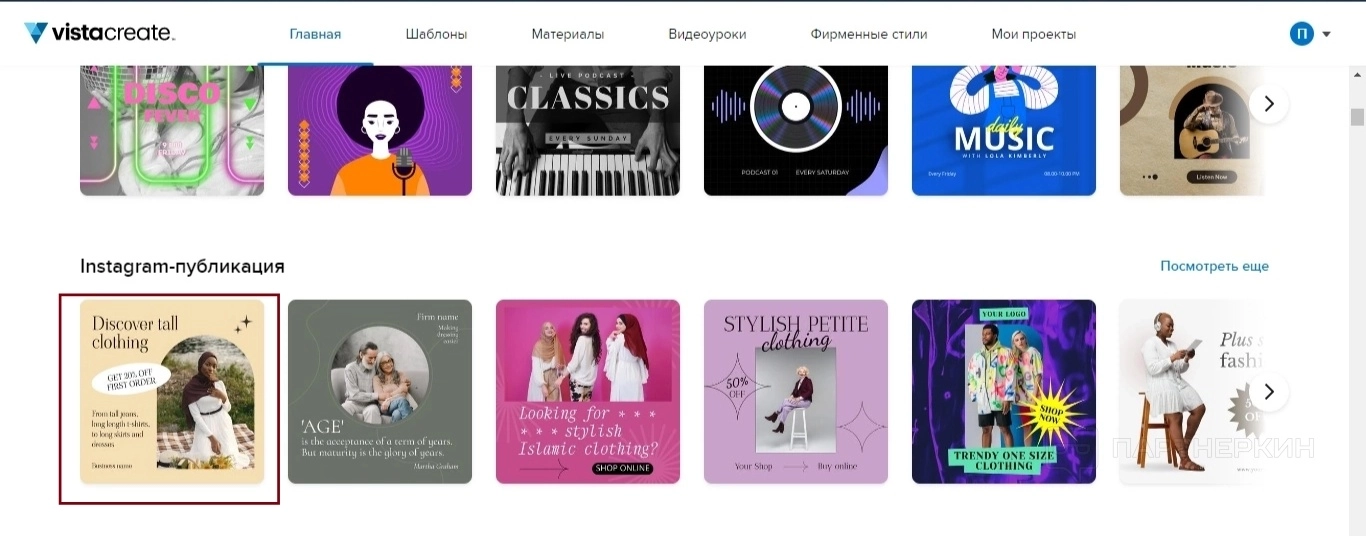This screenshot has width=1366, height=536.
Task: Select Stylish Petite clothing template
Action: pos(796,392)
